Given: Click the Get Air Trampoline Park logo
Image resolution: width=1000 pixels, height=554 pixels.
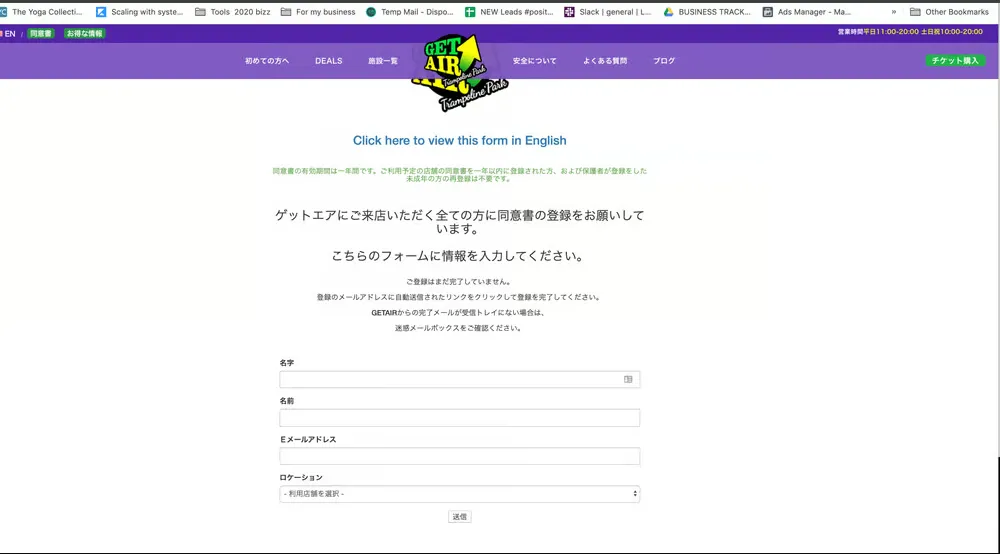Looking at the screenshot, I should point(459,71).
